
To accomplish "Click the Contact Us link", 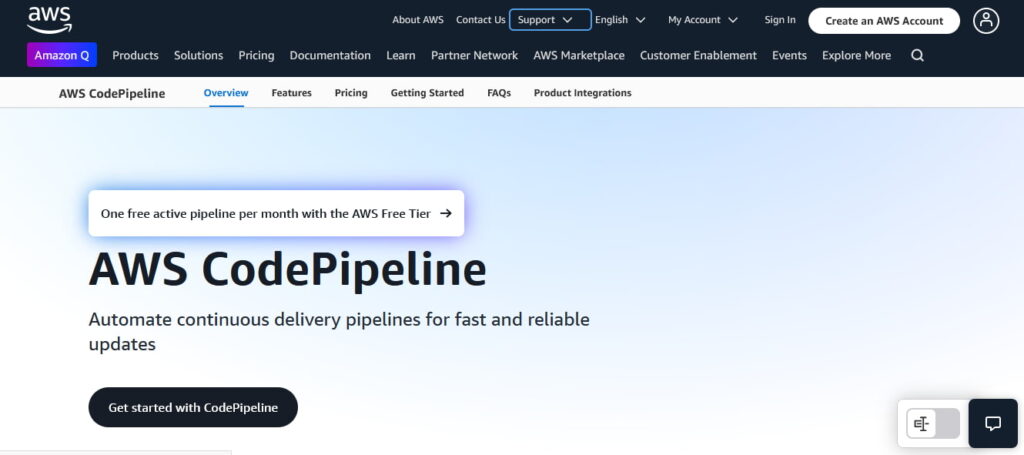I will point(481,20).
